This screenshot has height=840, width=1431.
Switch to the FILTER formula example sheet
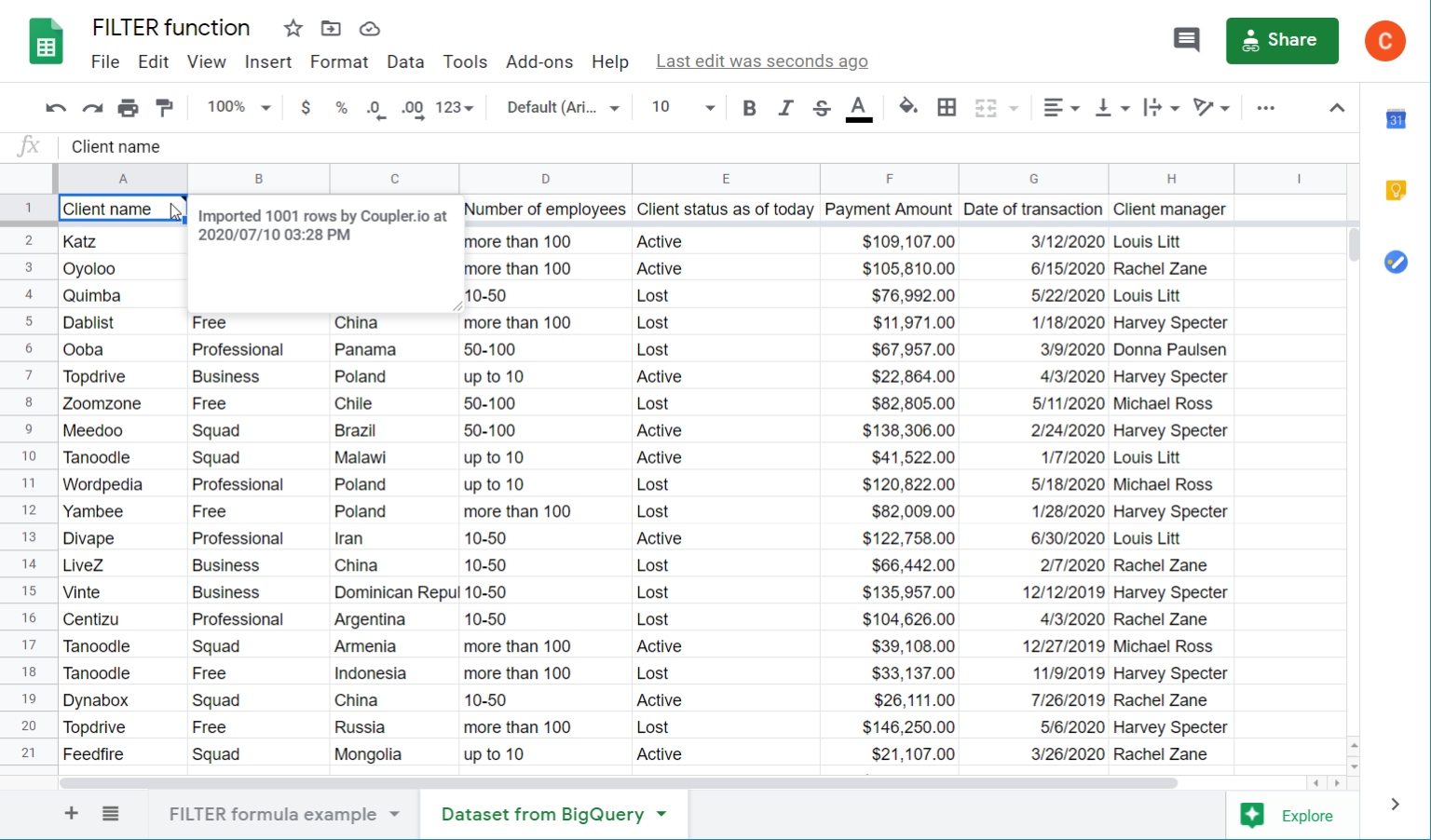point(272,814)
